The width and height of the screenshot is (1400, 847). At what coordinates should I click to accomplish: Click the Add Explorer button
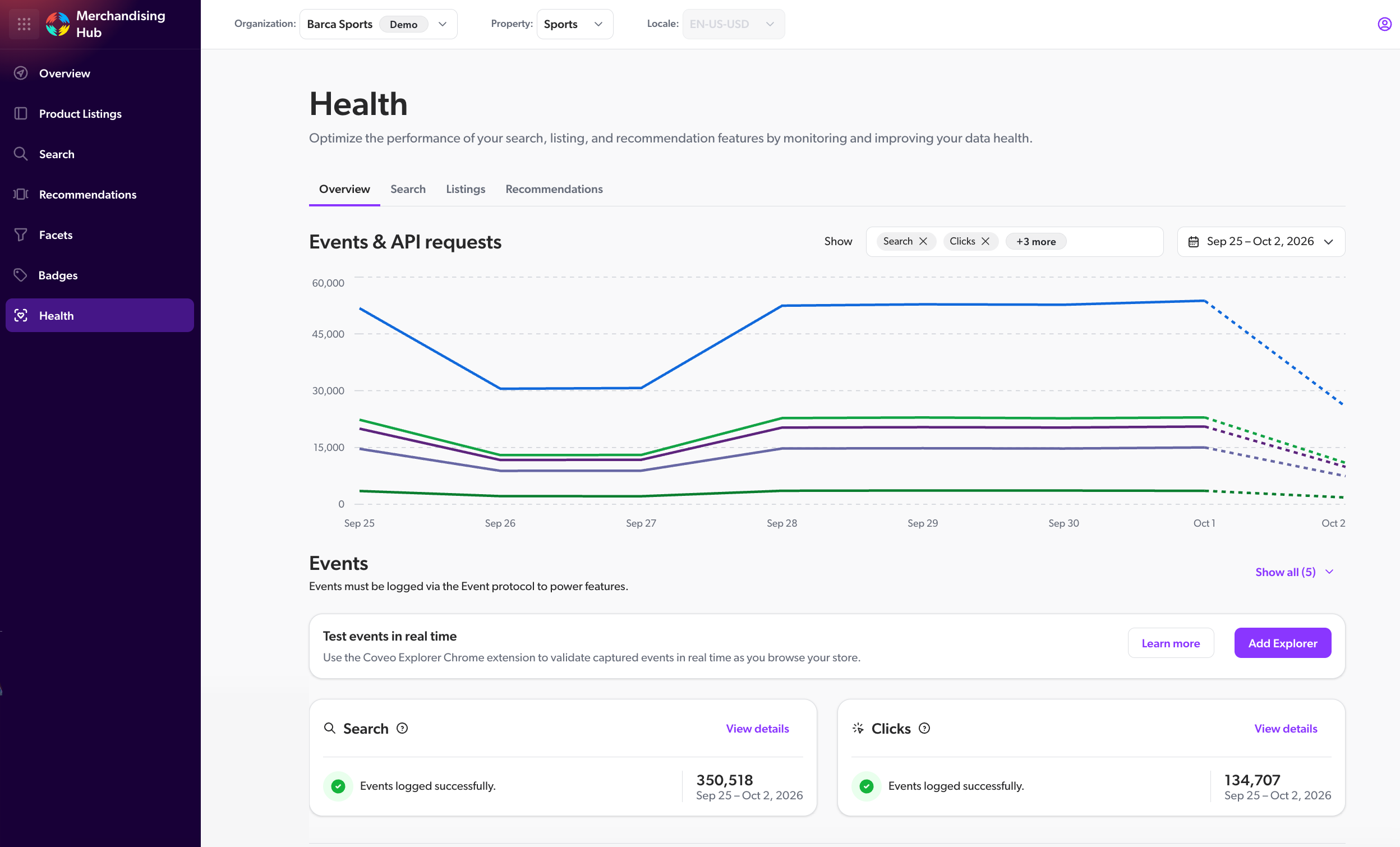coord(1282,643)
